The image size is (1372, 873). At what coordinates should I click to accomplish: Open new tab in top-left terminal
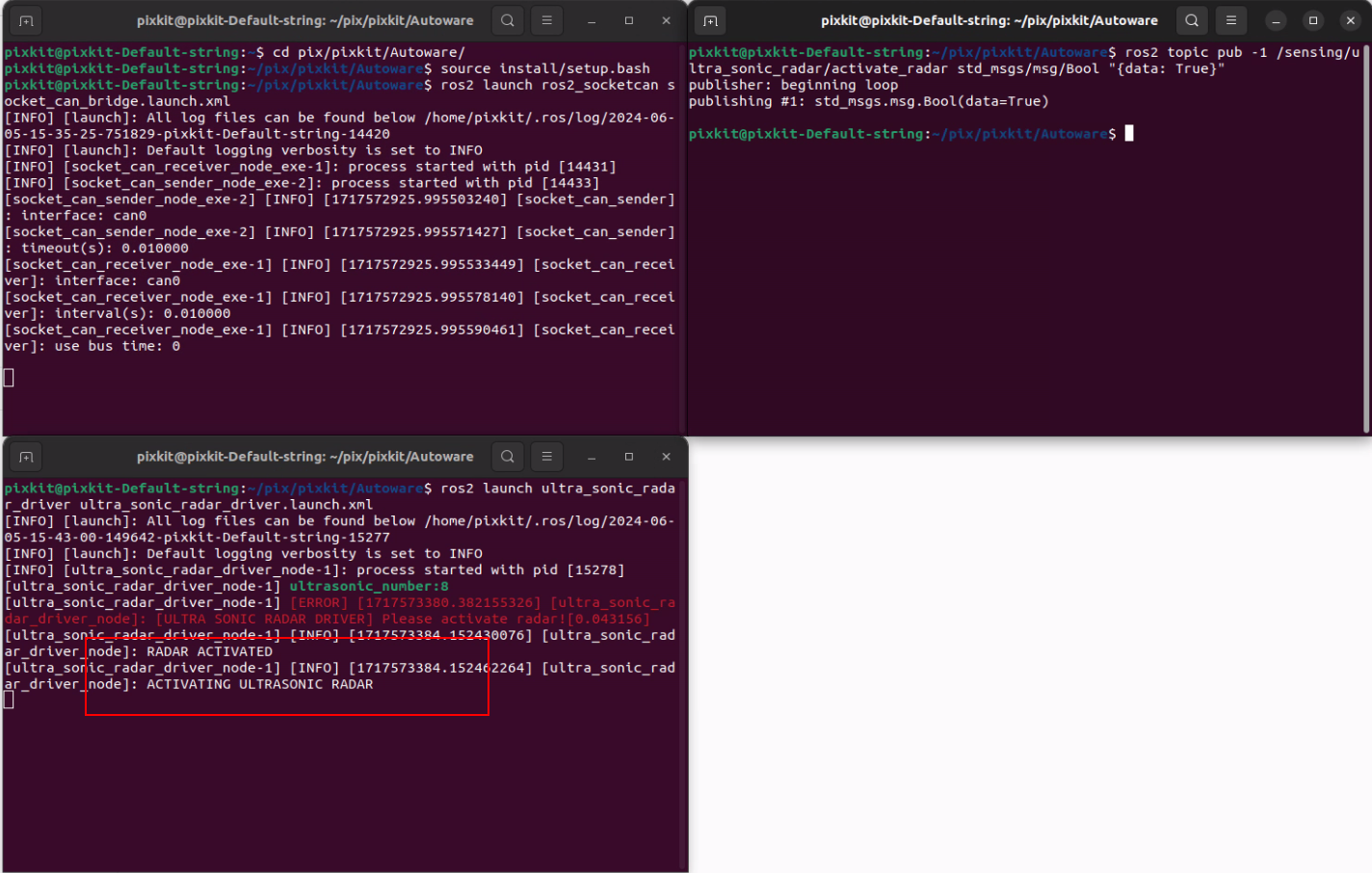tap(26, 20)
